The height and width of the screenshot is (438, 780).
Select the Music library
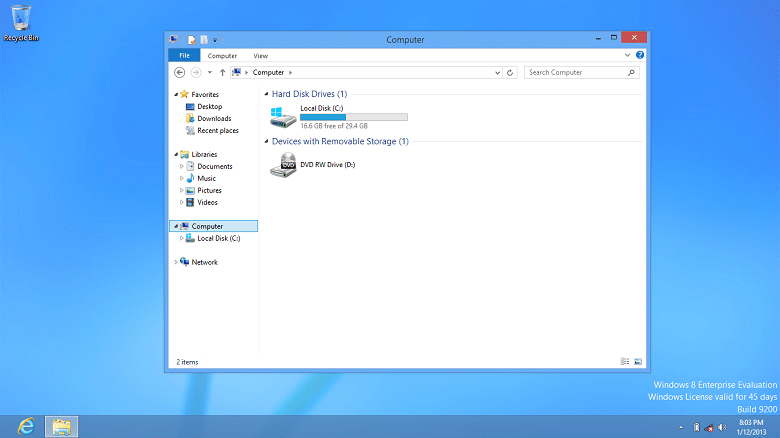click(206, 178)
